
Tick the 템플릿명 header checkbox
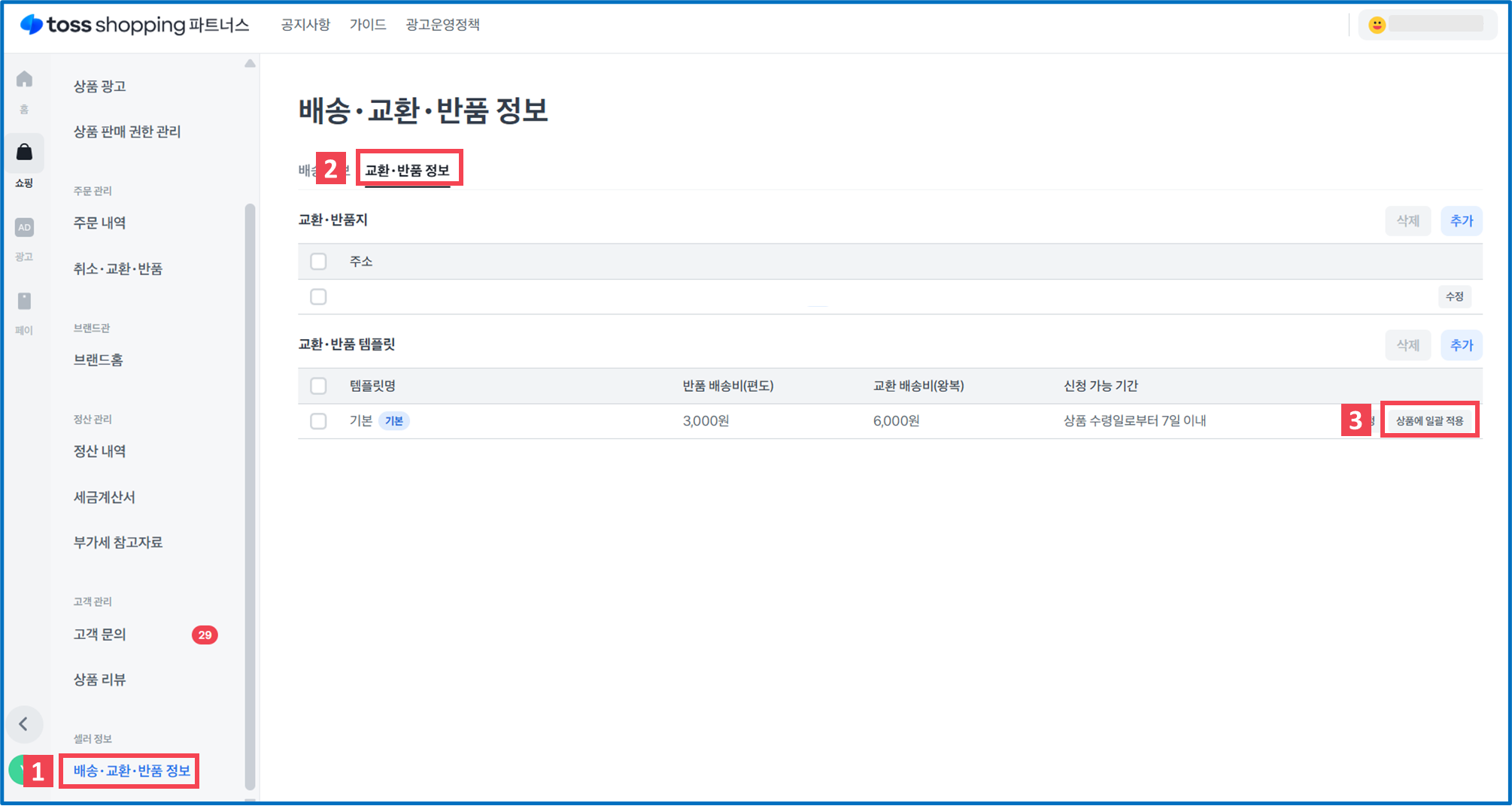(x=318, y=386)
